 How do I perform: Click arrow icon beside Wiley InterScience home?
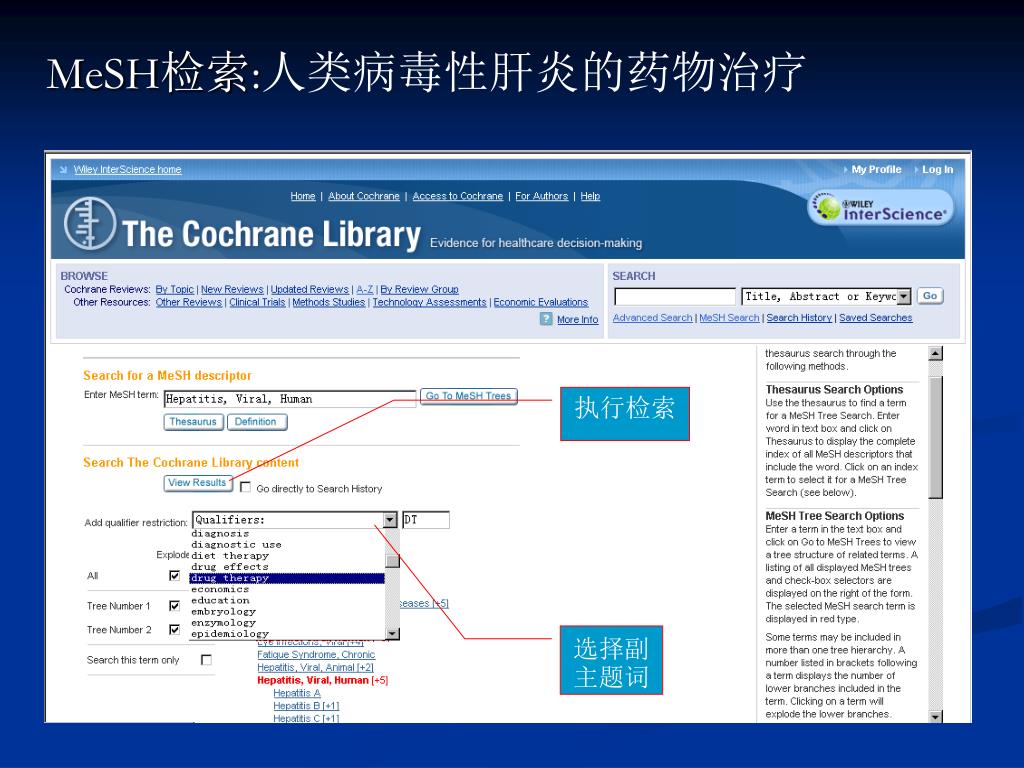coord(63,170)
